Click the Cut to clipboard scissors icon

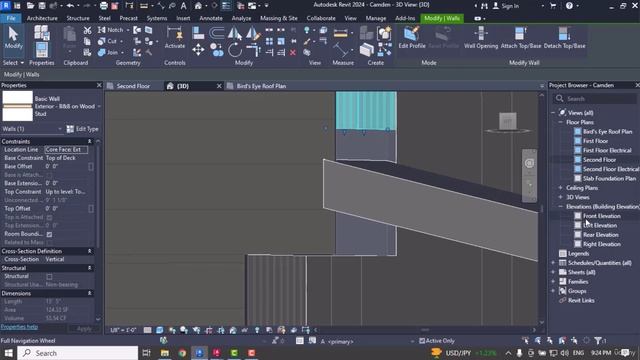87,30
